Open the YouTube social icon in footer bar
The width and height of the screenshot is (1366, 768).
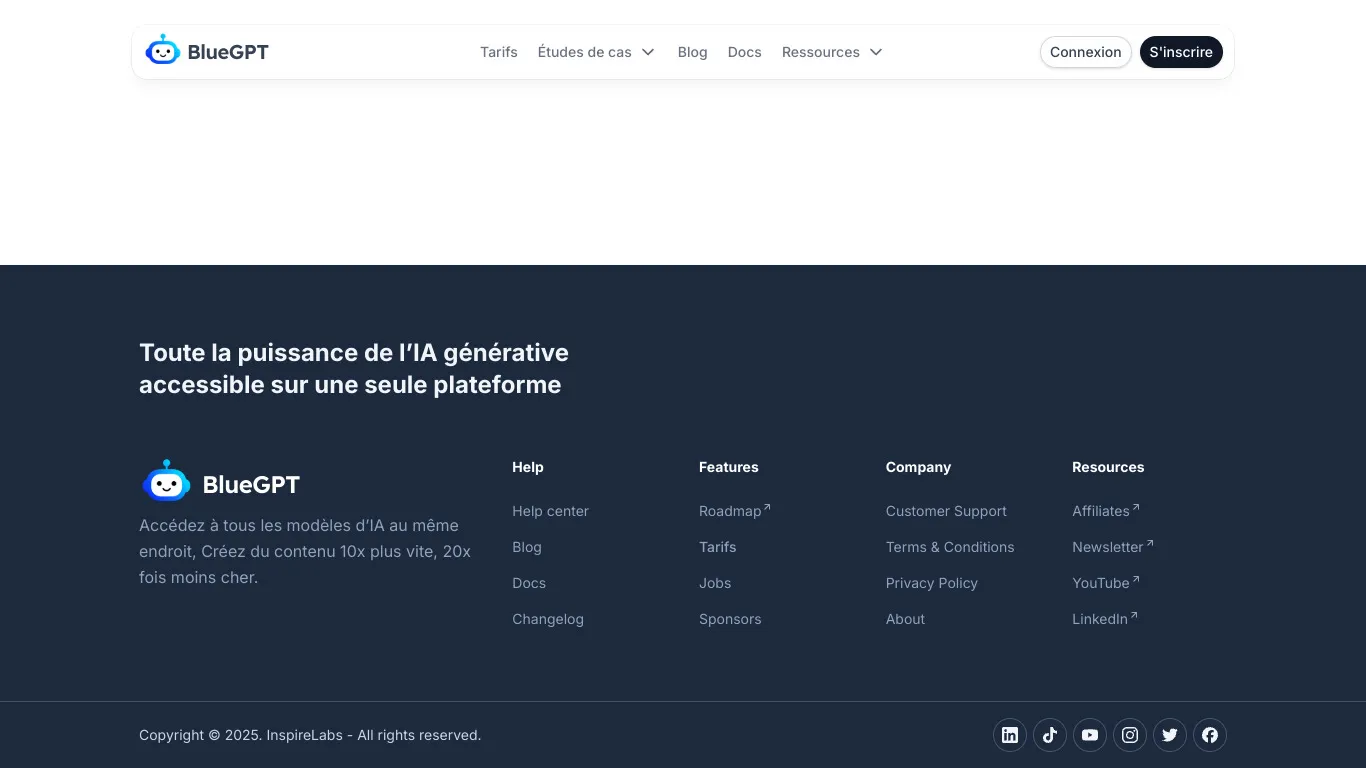click(x=1090, y=735)
